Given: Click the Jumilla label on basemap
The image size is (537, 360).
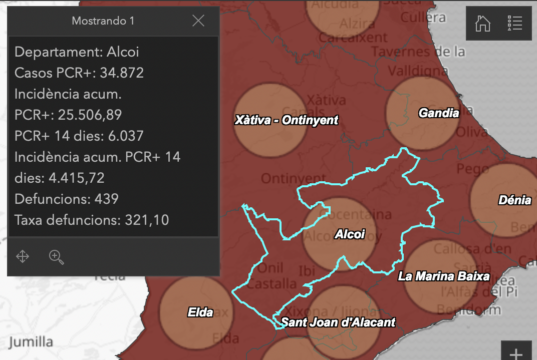Looking at the screenshot, I should [x=31, y=342].
